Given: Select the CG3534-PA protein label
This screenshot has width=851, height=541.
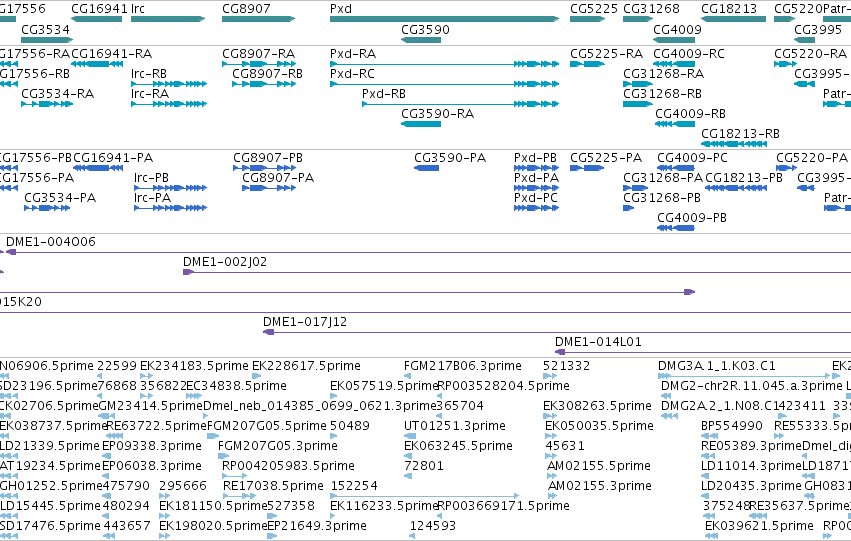Looking at the screenshot, I should [60, 198].
